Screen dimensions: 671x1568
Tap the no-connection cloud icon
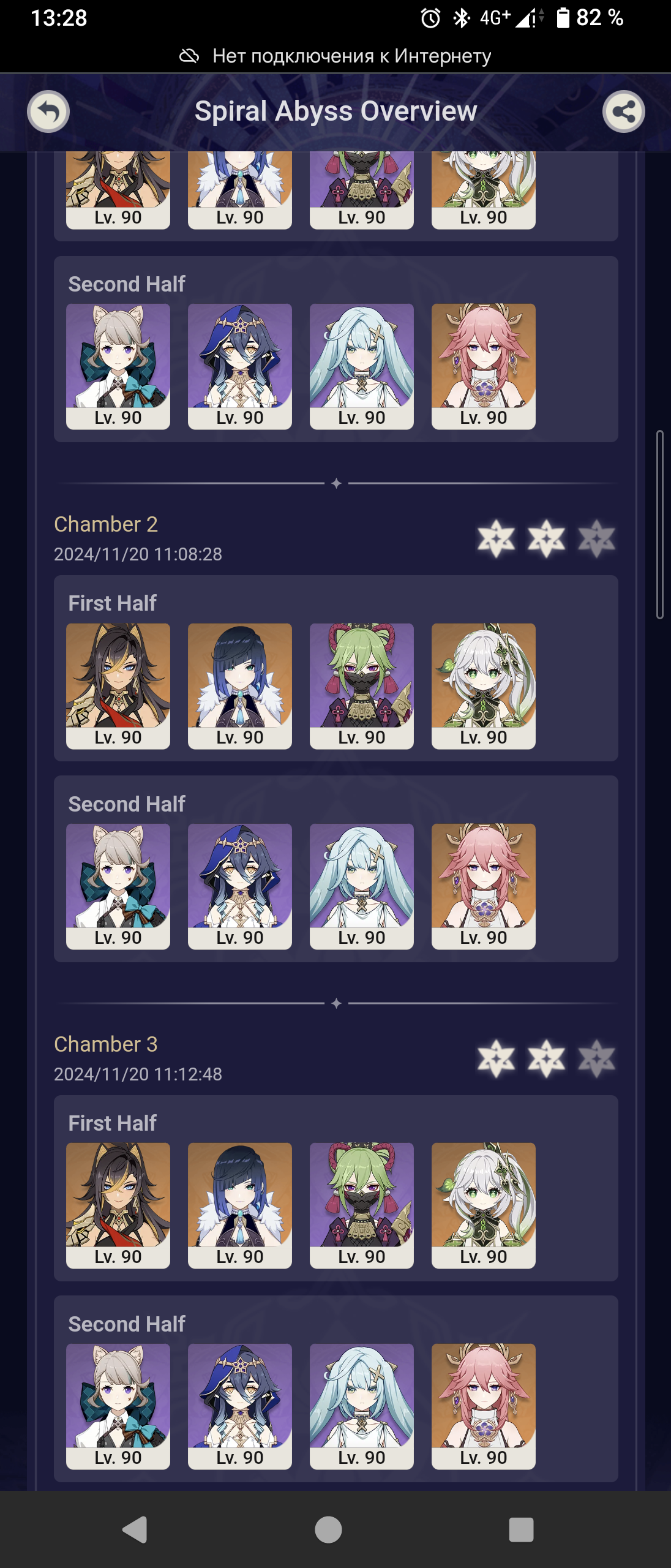click(189, 56)
